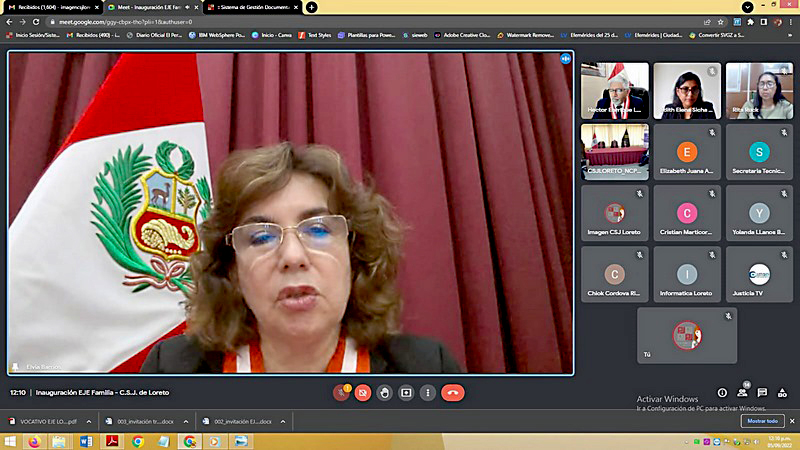Toggle the camera off button
The width and height of the screenshot is (800, 450).
(363, 393)
